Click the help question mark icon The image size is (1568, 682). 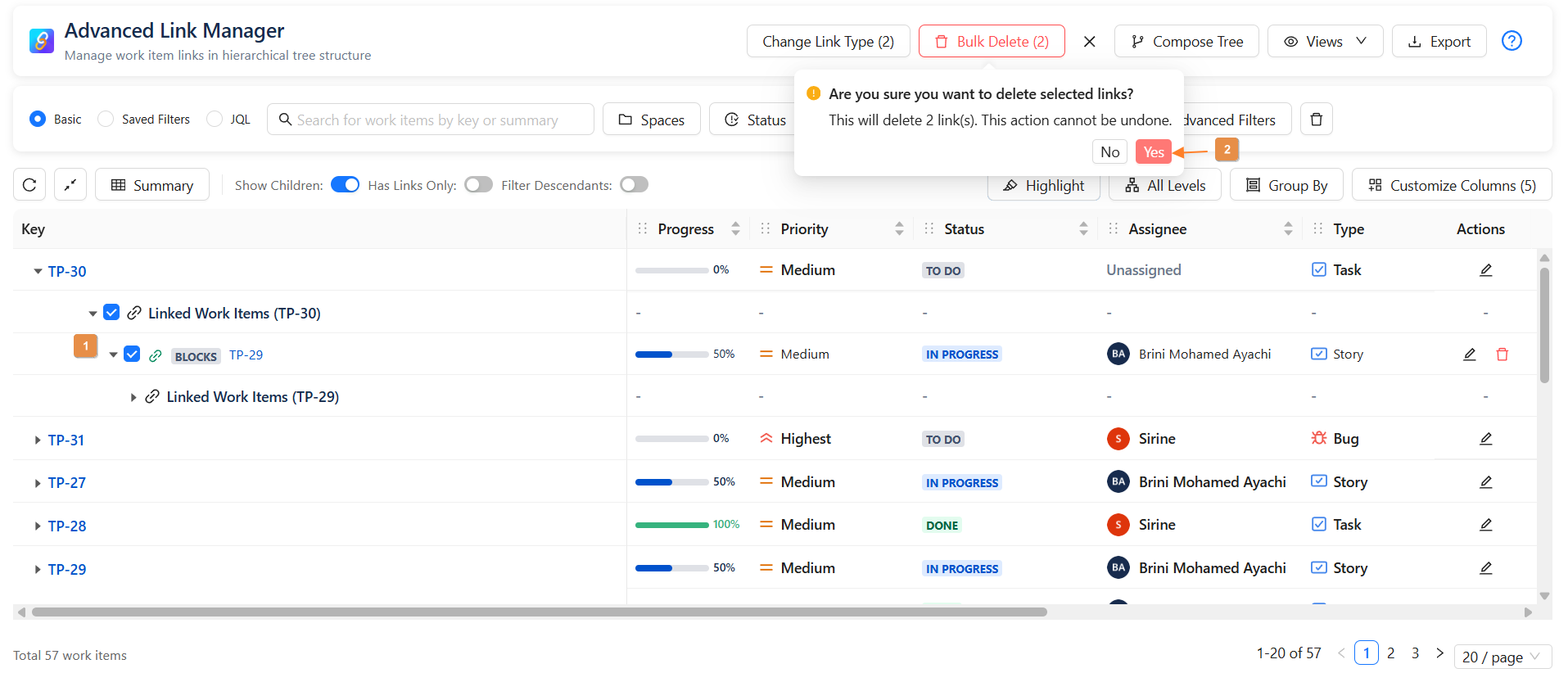pyautogui.click(x=1512, y=41)
